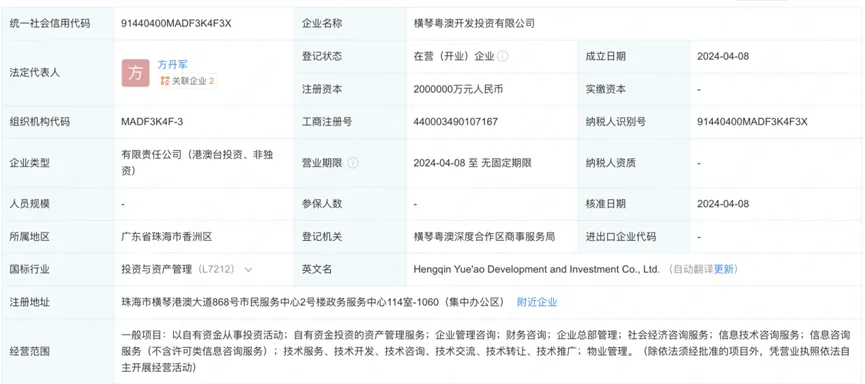Select the 纳税人资质 label cell
The width and height of the screenshot is (865, 384).
pyautogui.click(x=633, y=163)
